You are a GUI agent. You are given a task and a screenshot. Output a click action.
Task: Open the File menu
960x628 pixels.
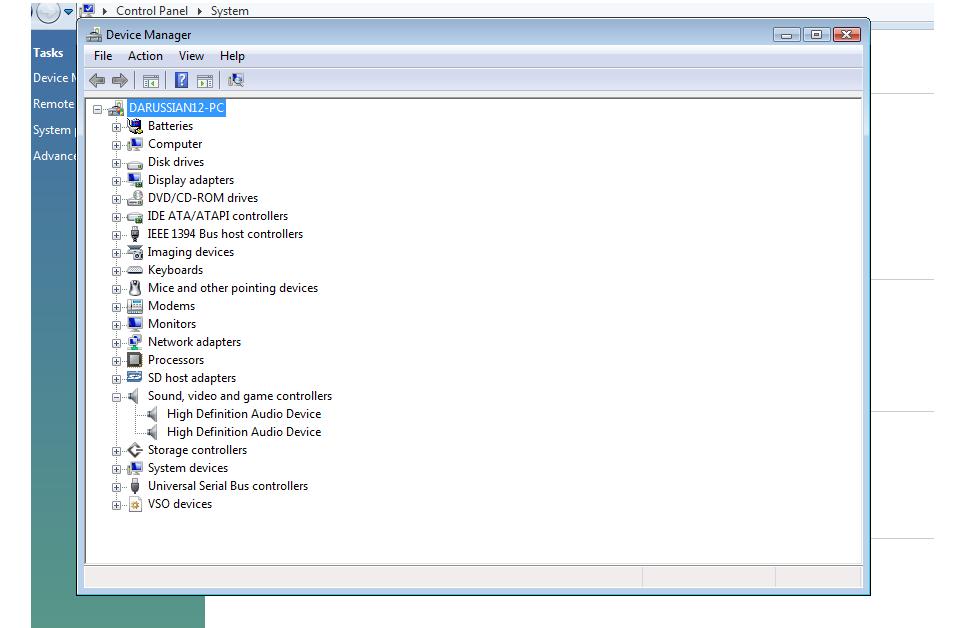coord(103,56)
